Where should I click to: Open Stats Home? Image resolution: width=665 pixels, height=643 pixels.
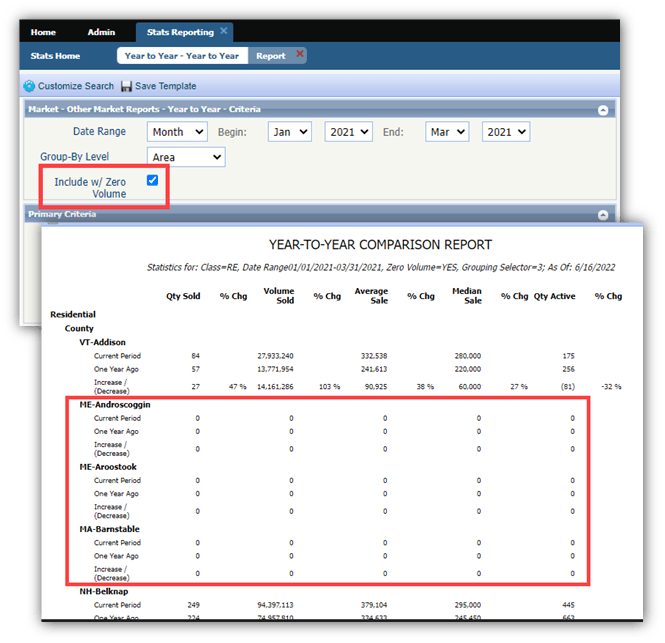(55, 56)
